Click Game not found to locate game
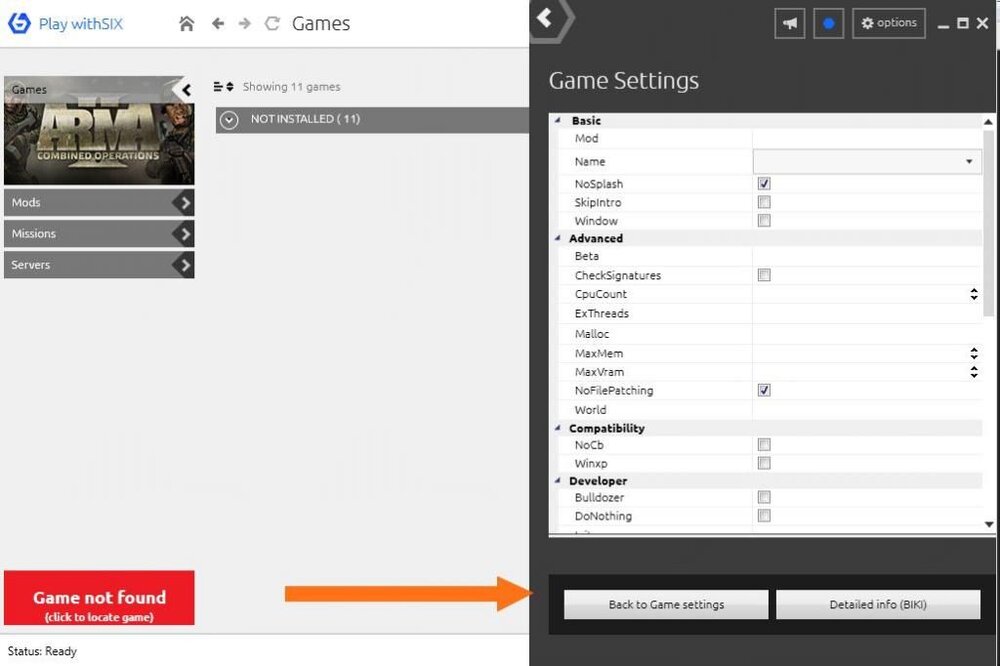Screen dimensions: 1000x666 click(99, 598)
